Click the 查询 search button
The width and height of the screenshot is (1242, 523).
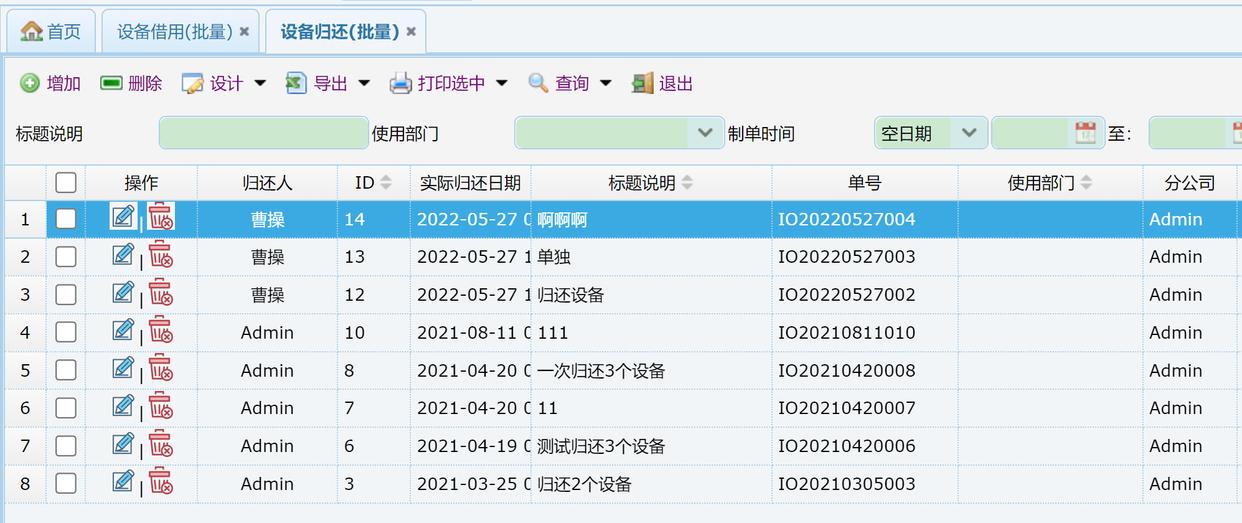click(x=559, y=83)
